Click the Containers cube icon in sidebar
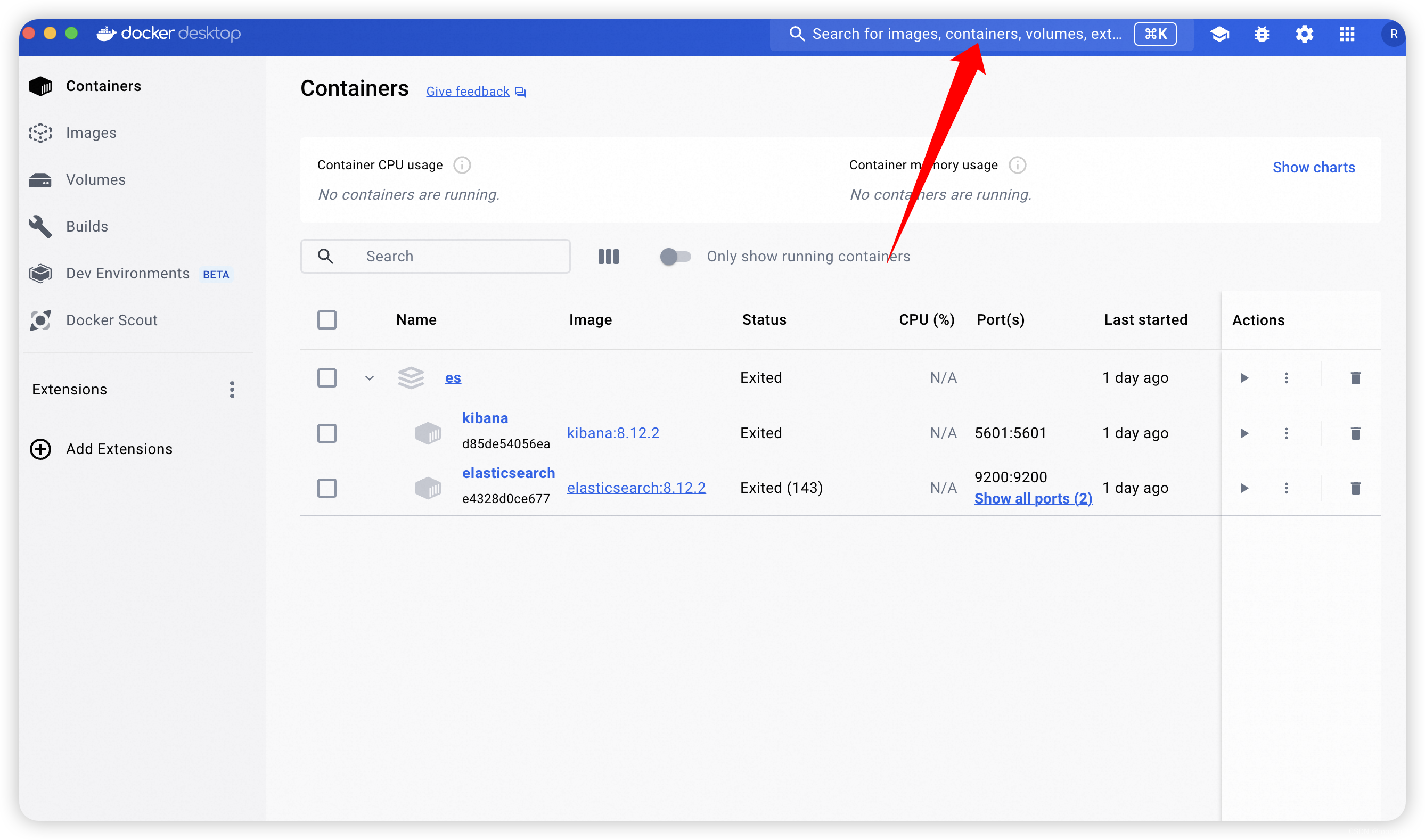The height and width of the screenshot is (840, 1425). pyautogui.click(x=40, y=86)
